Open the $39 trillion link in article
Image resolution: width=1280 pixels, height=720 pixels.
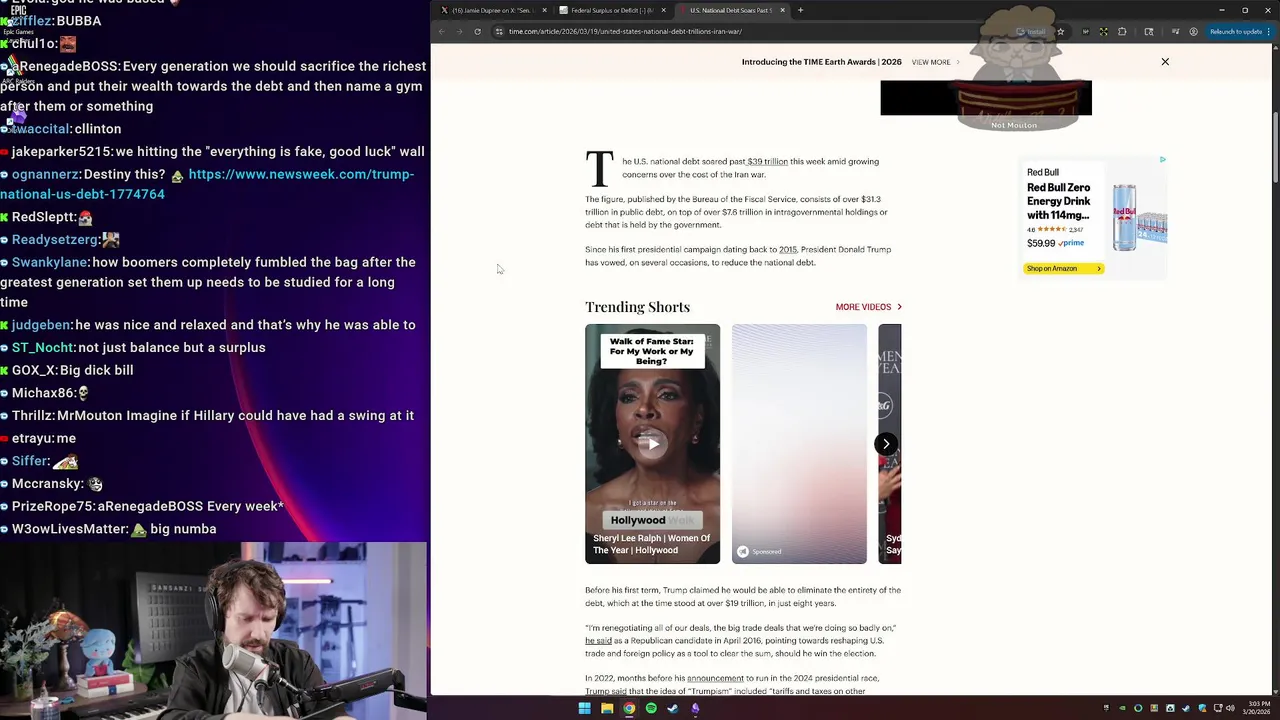coord(767,161)
